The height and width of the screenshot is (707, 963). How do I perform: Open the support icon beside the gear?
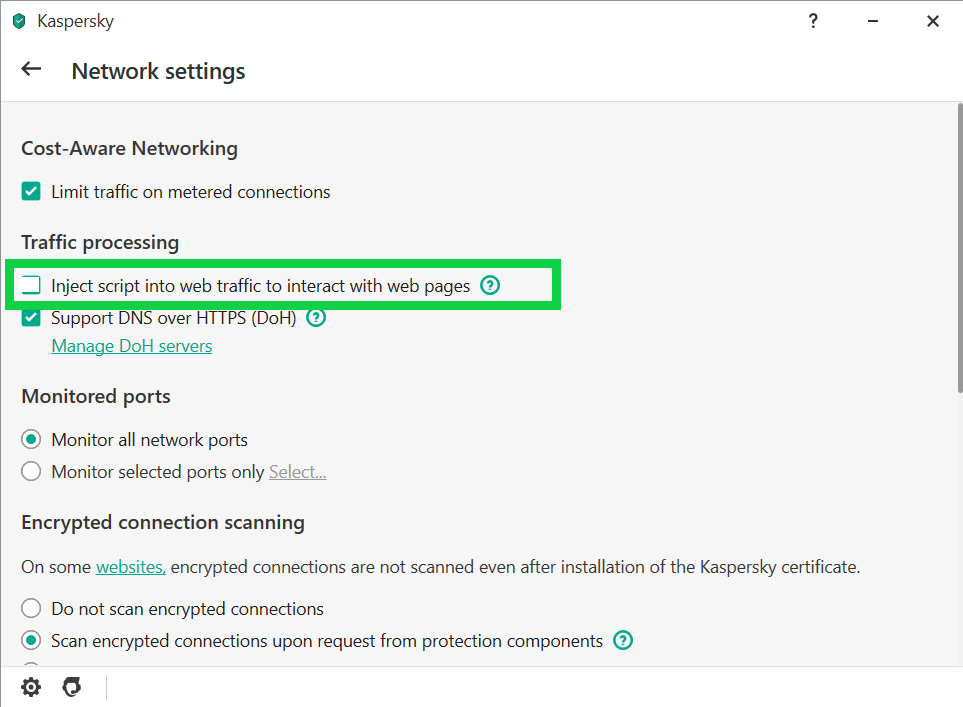[71, 687]
